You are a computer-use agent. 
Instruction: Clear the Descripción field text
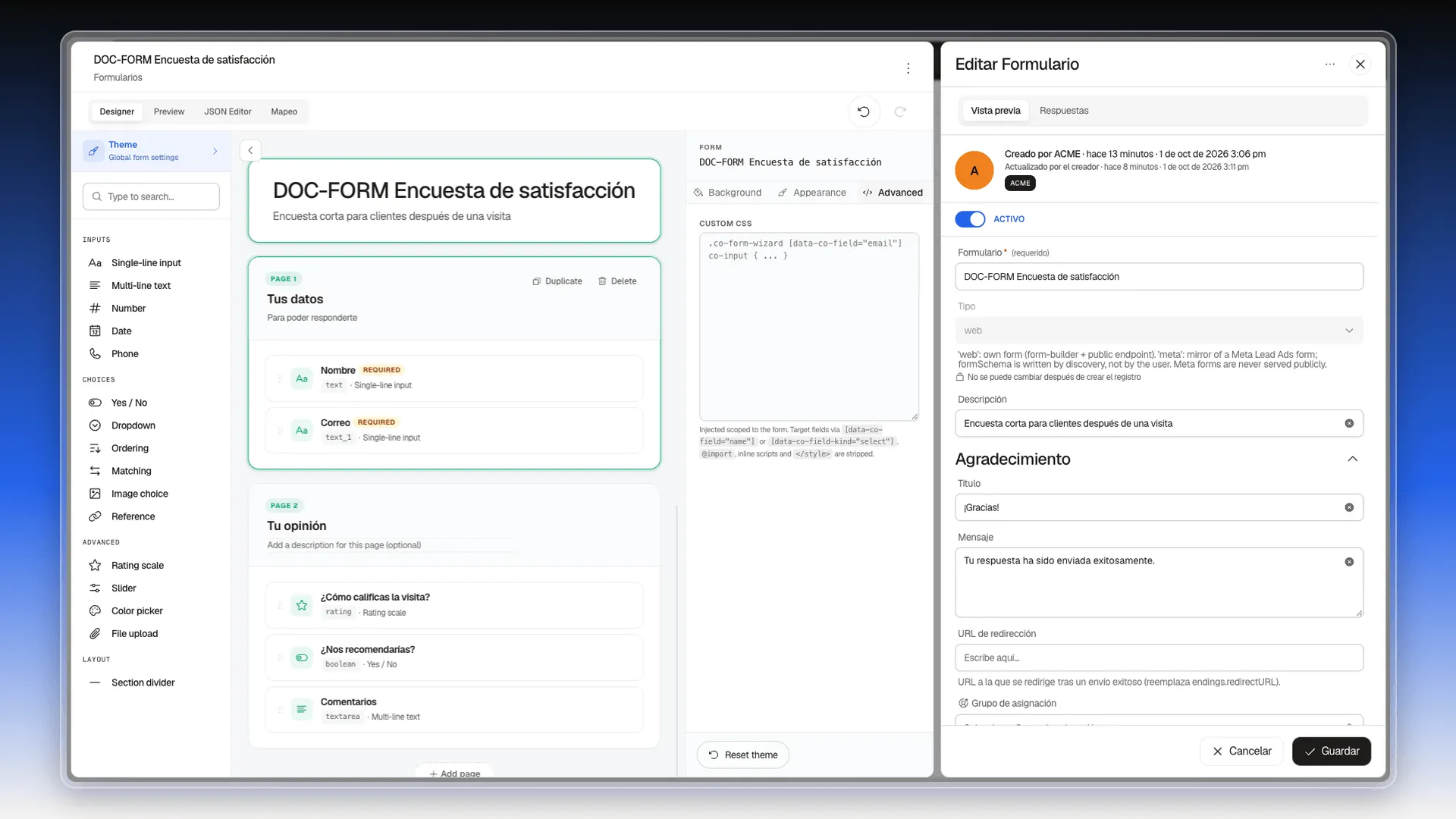coord(1349,423)
